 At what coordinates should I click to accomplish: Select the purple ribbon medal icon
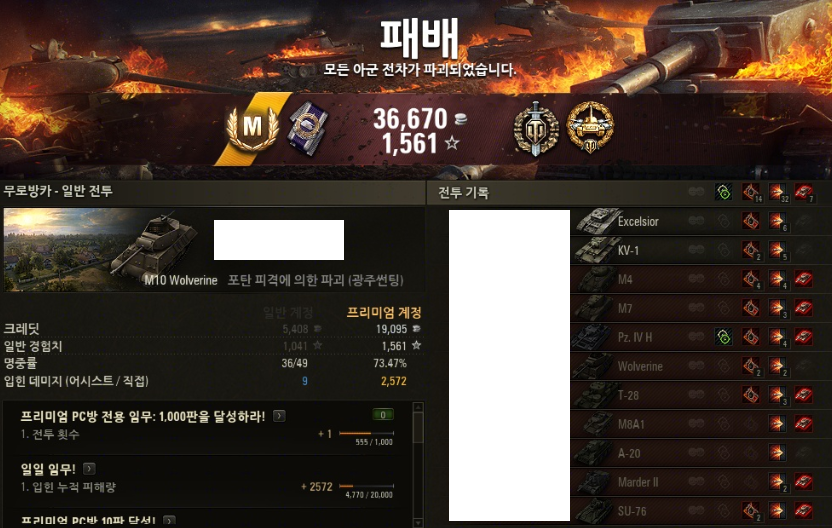click(308, 128)
